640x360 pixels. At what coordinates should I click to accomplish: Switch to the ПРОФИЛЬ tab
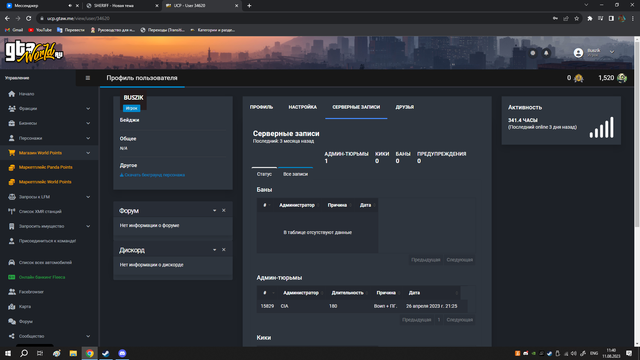(x=262, y=107)
